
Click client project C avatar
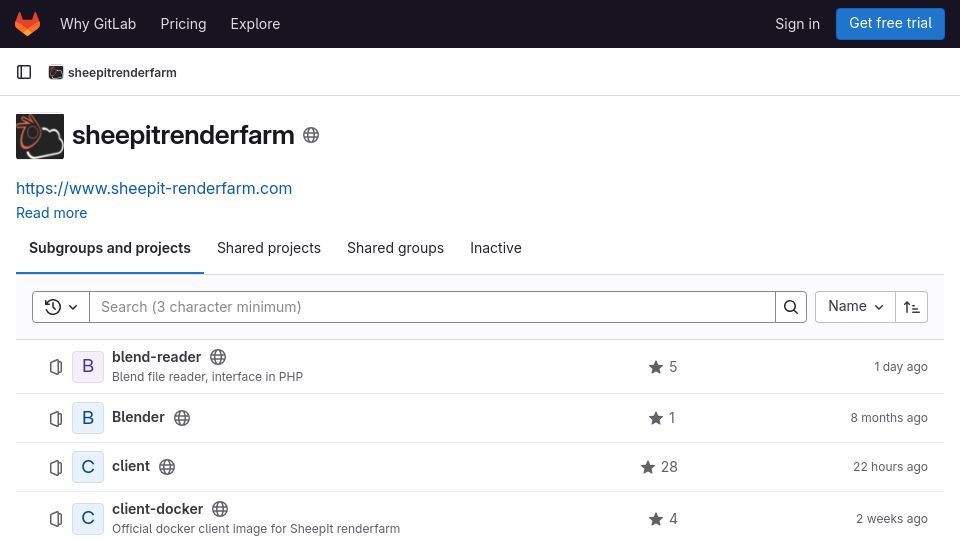88,467
